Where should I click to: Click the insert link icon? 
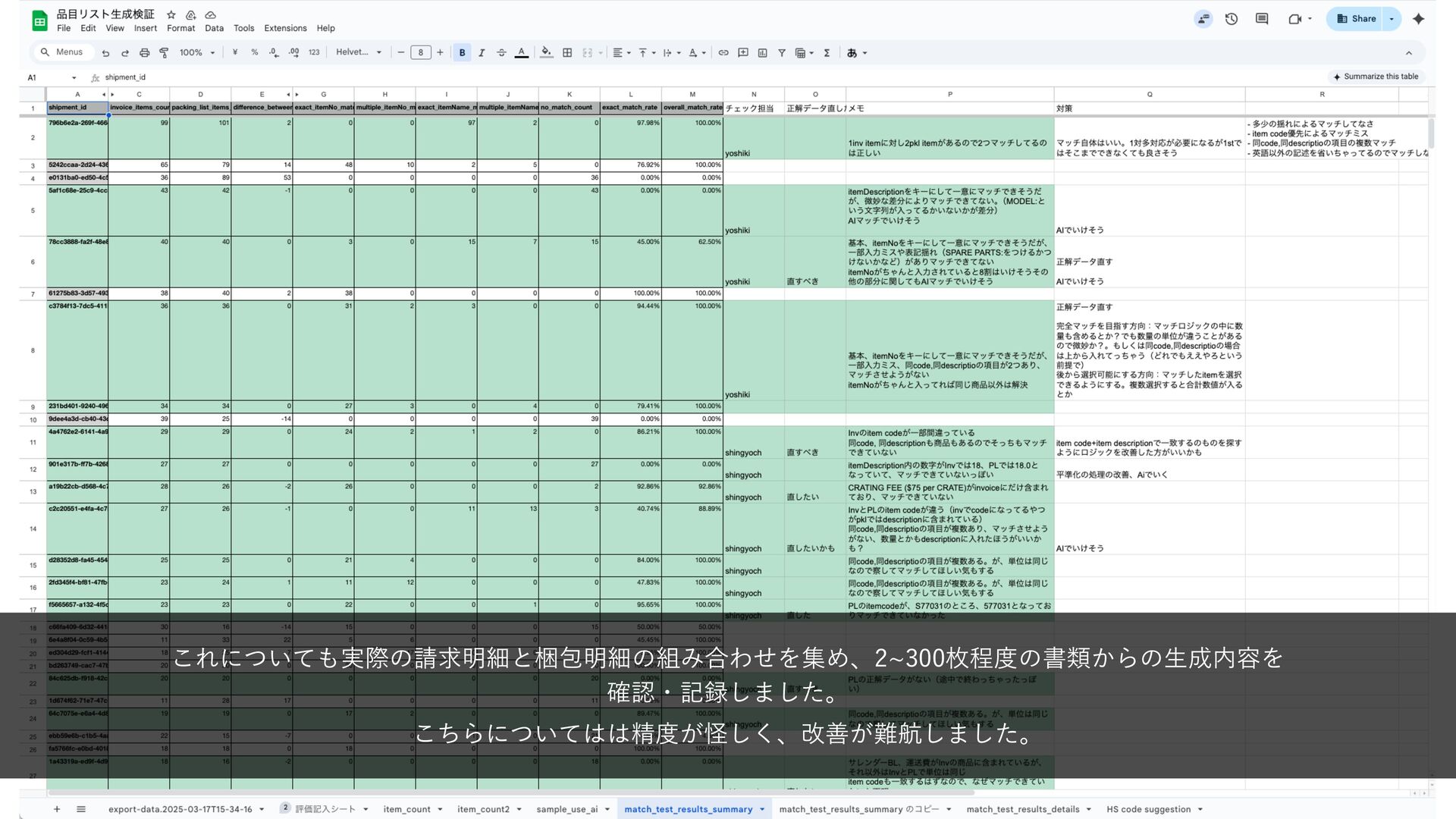pos(723,52)
